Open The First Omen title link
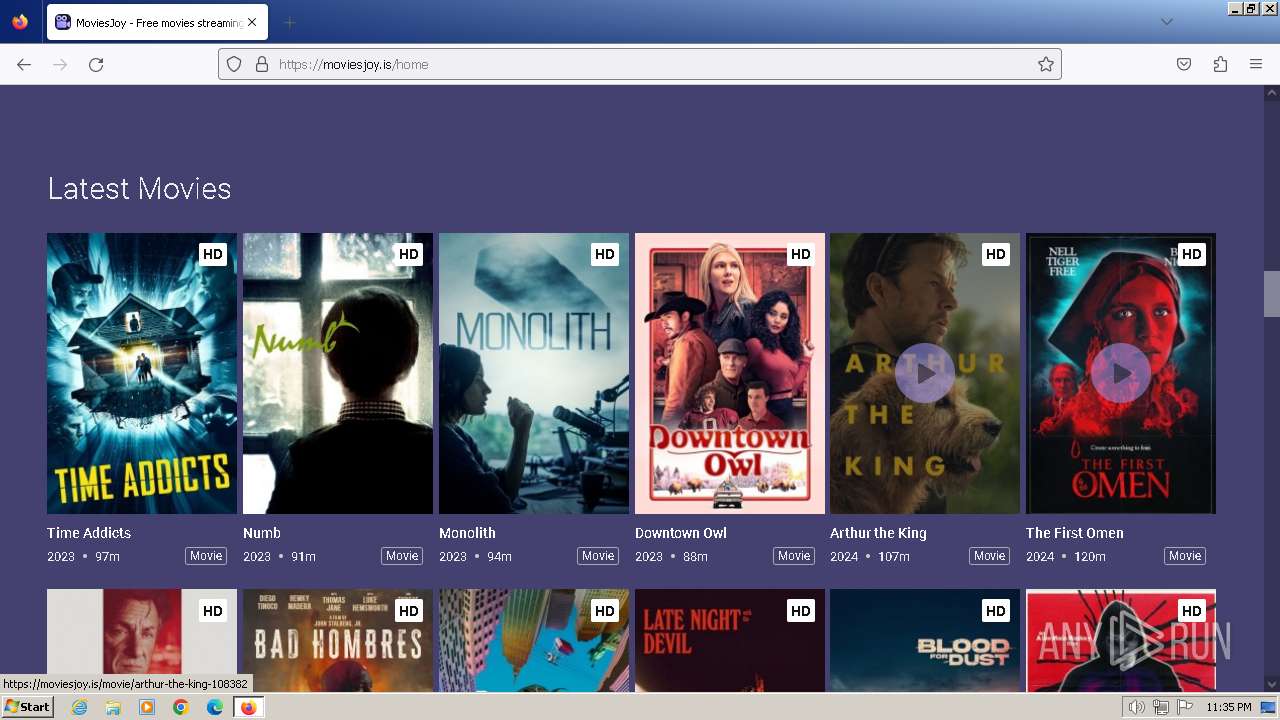The width and height of the screenshot is (1280, 720). (1075, 533)
